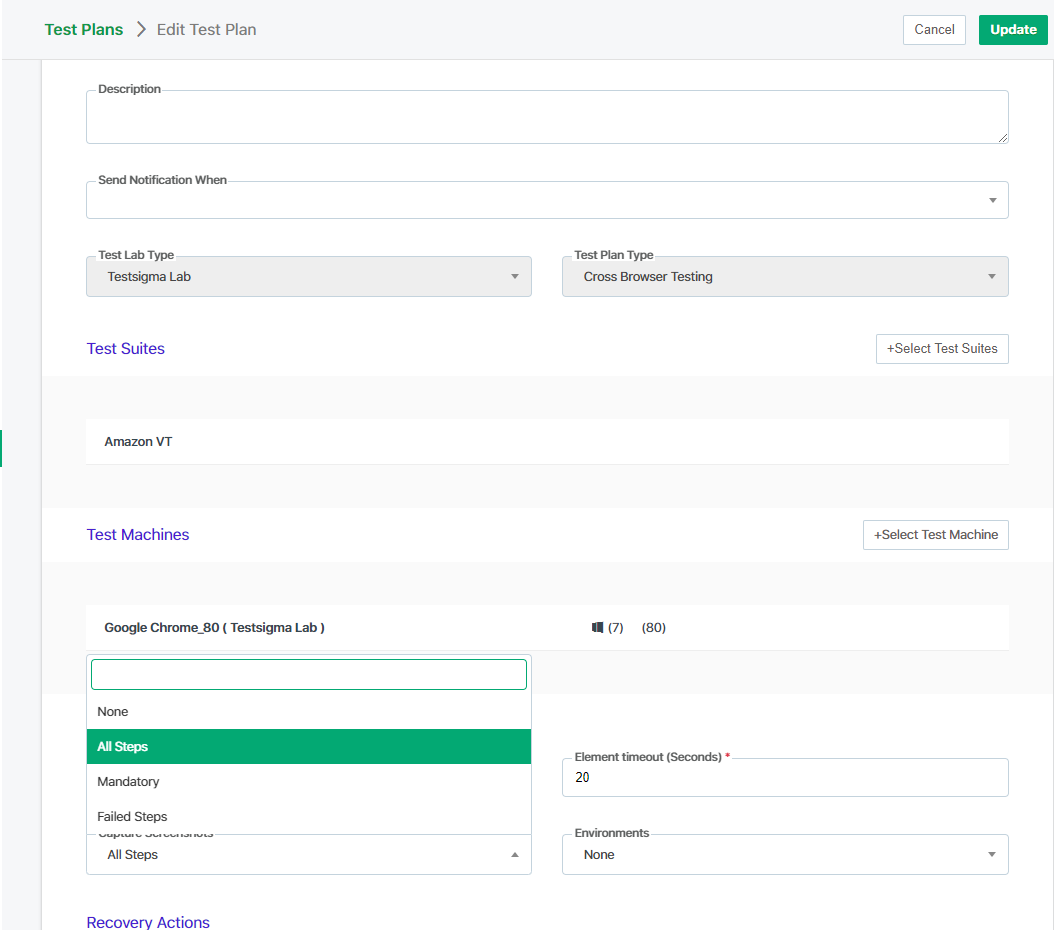Click +Select Test Machine button
The width and height of the screenshot is (1054, 930).
[x=936, y=535]
